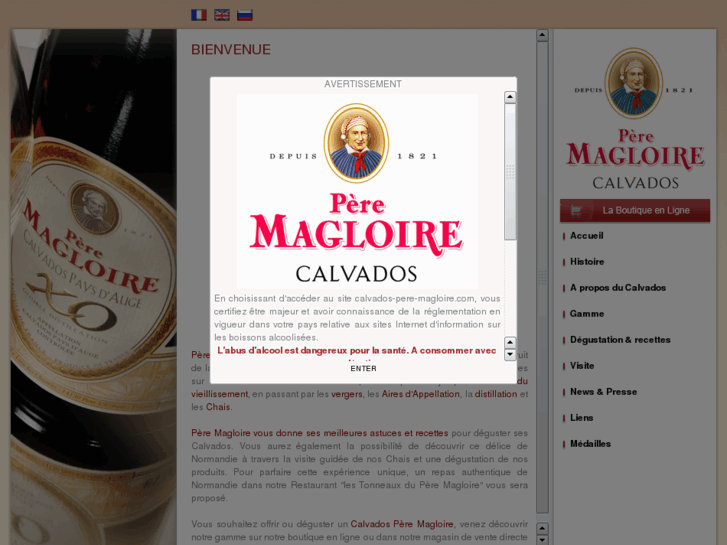
Task: Switch site language to Russian flag
Action: (x=245, y=15)
